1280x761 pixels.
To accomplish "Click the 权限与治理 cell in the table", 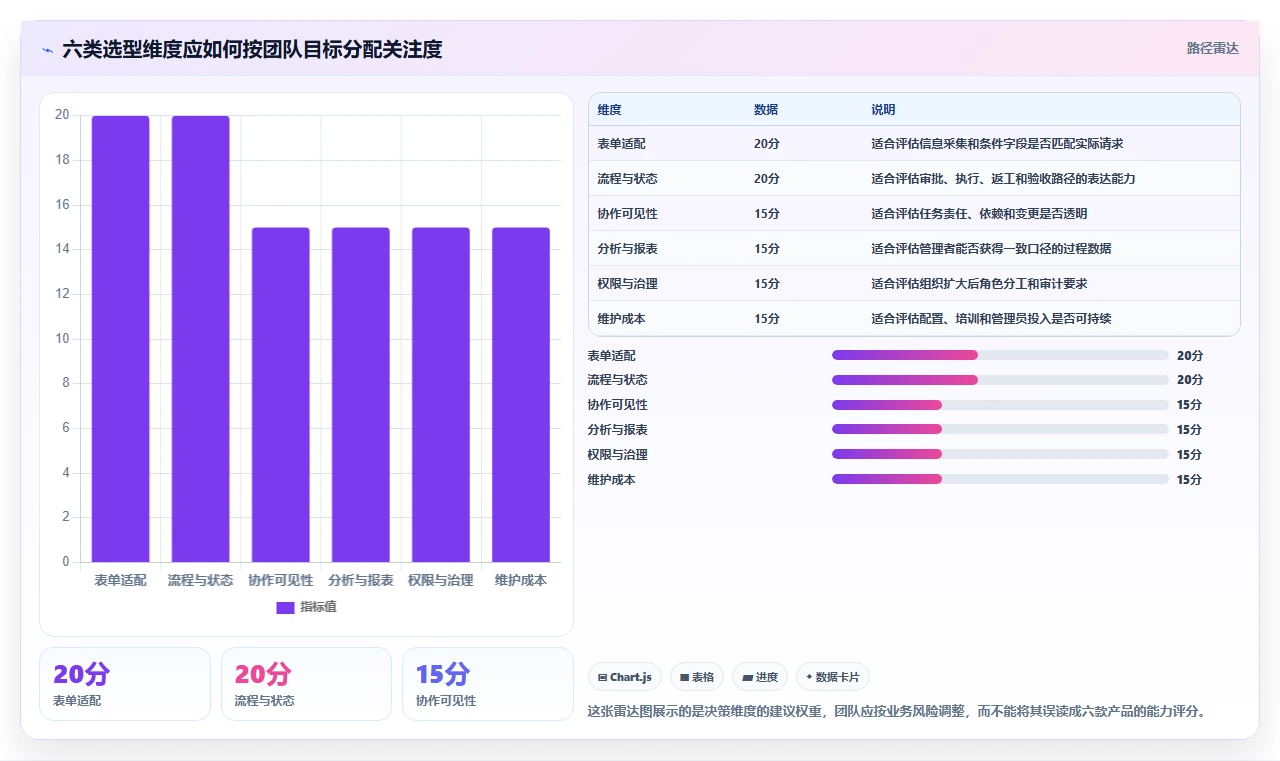I will [x=627, y=284].
